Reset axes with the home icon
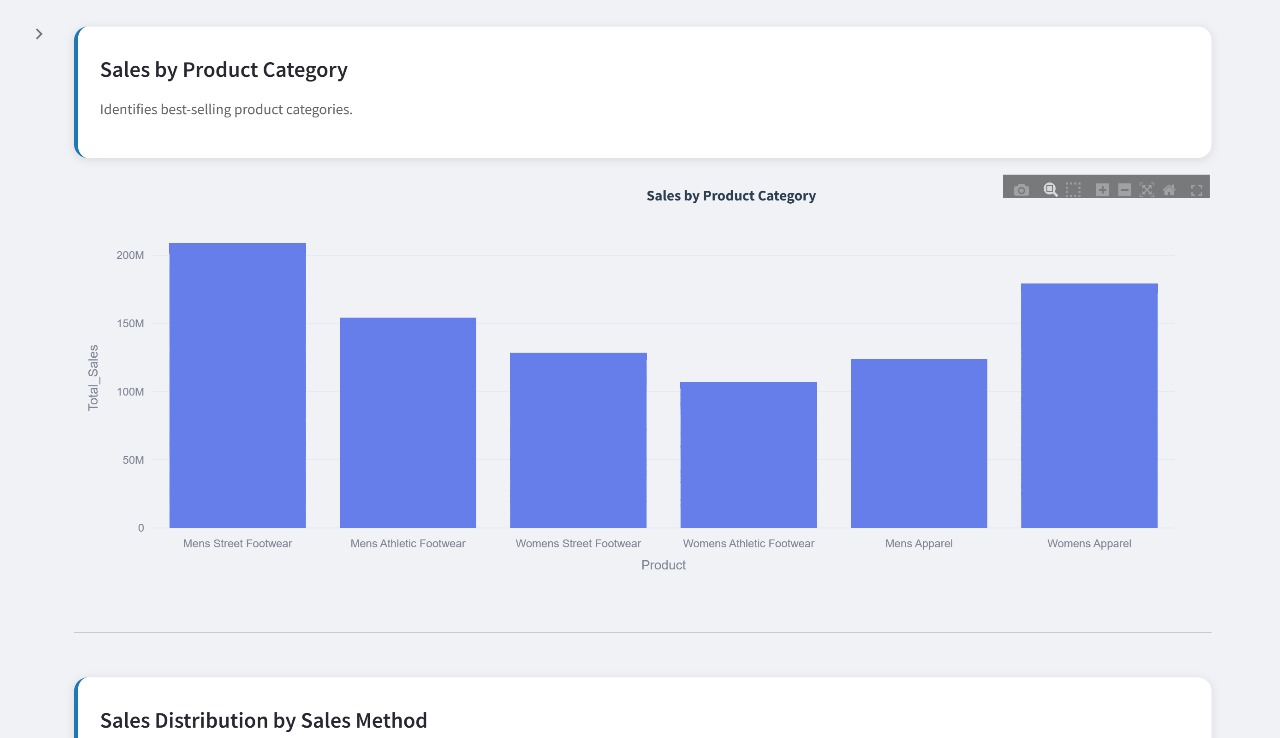 pyautogui.click(x=1169, y=190)
